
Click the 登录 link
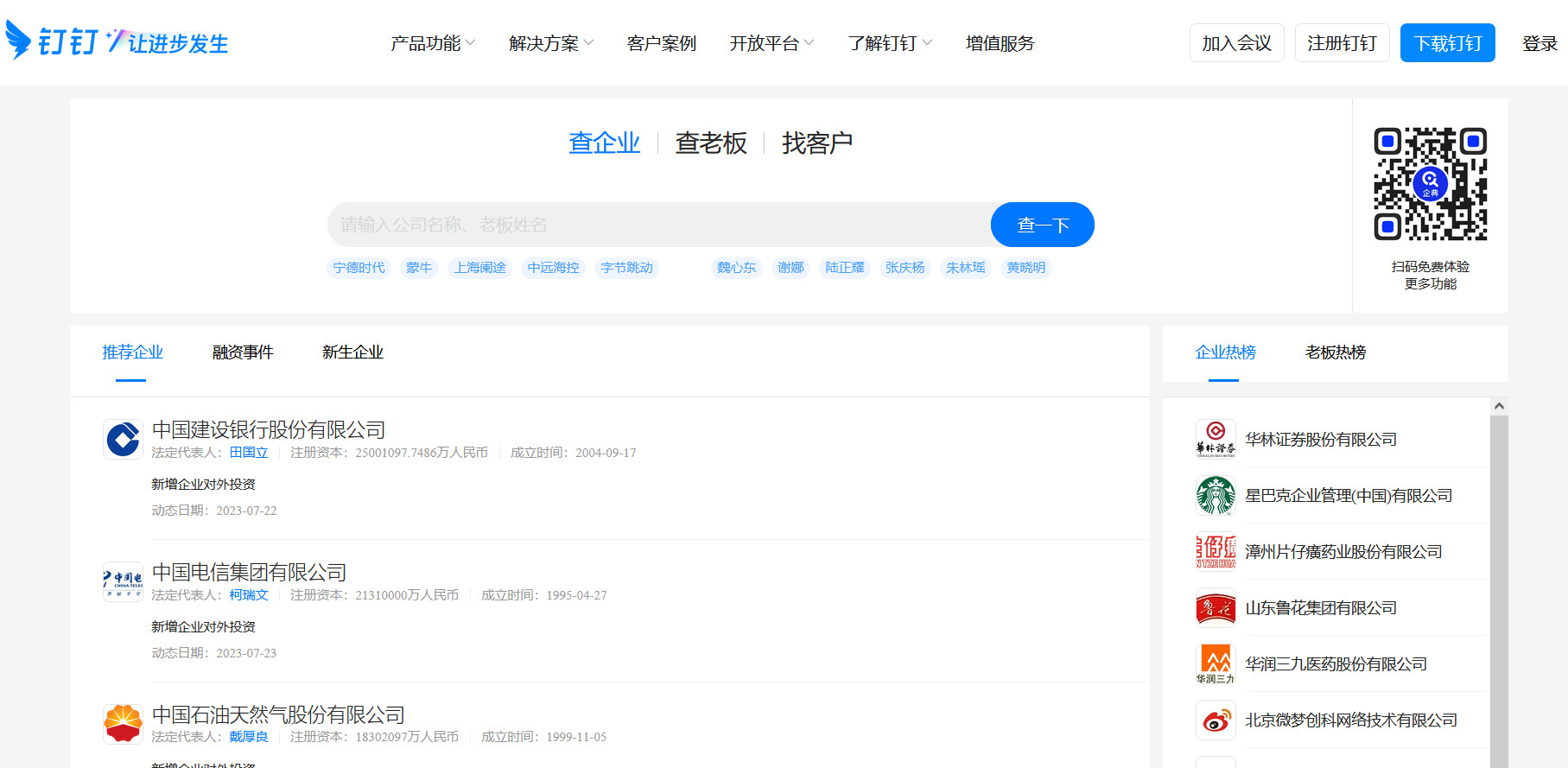click(x=1539, y=43)
